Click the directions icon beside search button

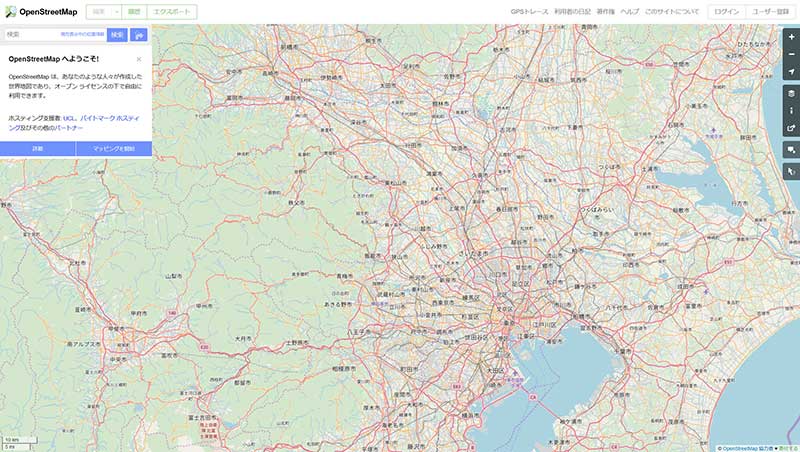coord(140,35)
